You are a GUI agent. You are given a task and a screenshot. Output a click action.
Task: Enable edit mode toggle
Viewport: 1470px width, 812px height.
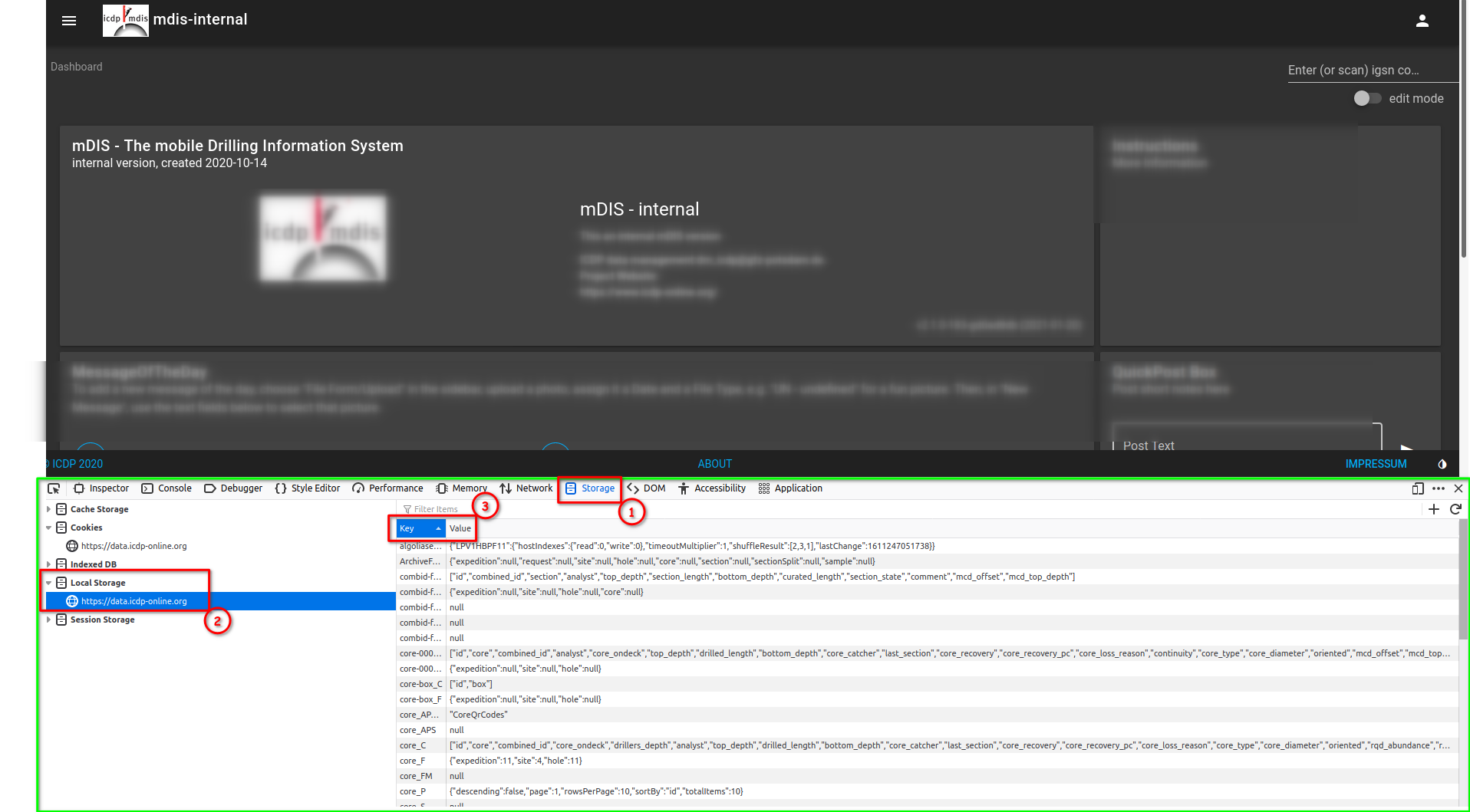(1366, 98)
